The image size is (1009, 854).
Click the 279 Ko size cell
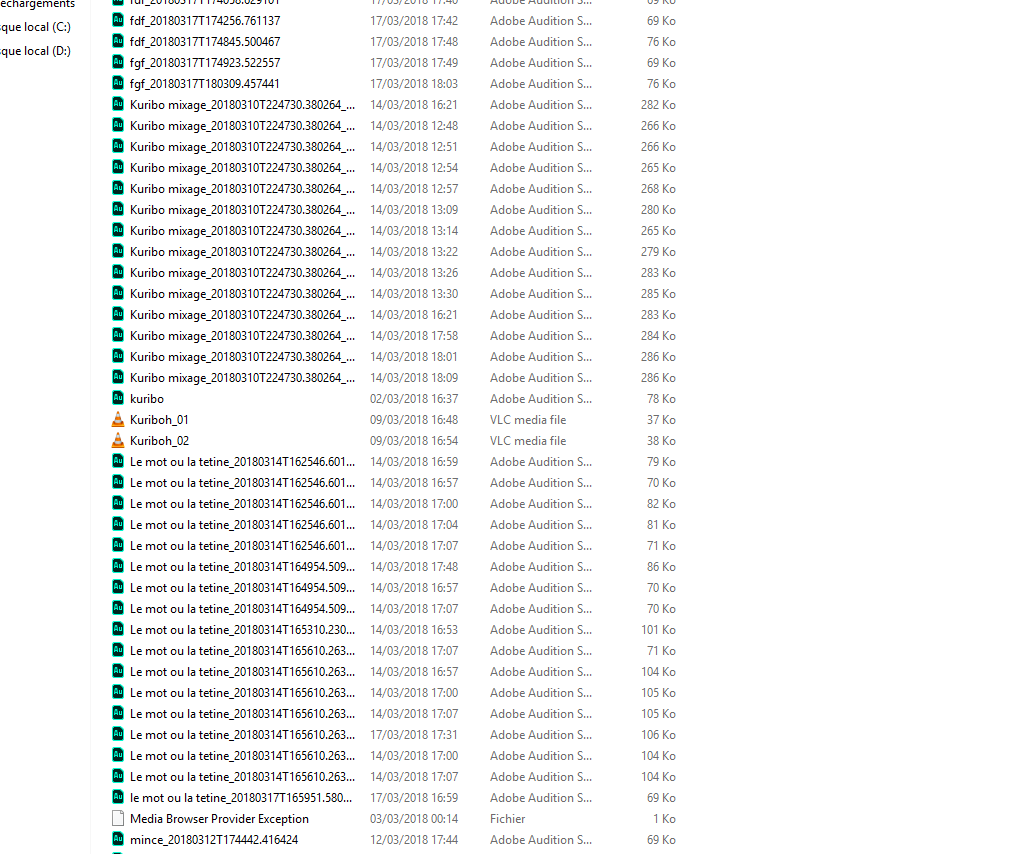(x=658, y=252)
